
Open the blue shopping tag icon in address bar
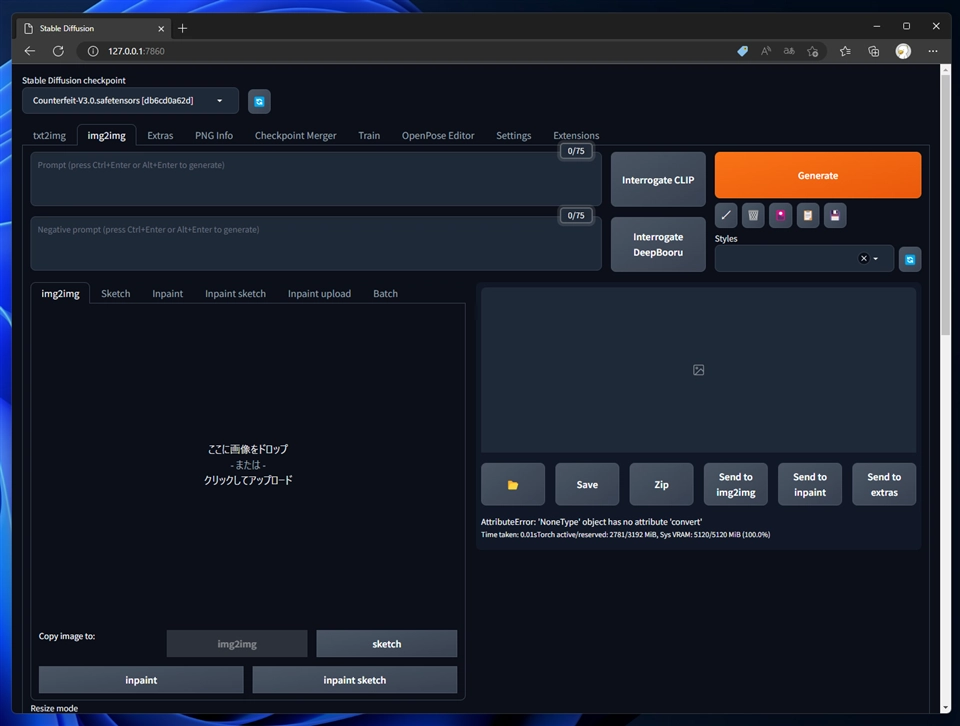[x=743, y=51]
